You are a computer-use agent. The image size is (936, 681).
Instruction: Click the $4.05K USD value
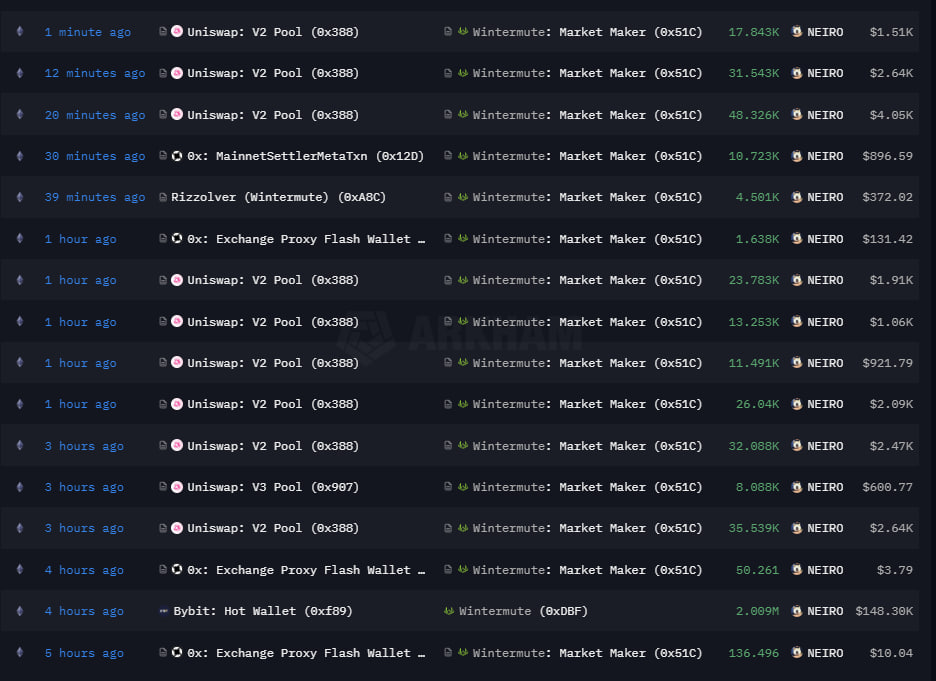[x=890, y=115]
